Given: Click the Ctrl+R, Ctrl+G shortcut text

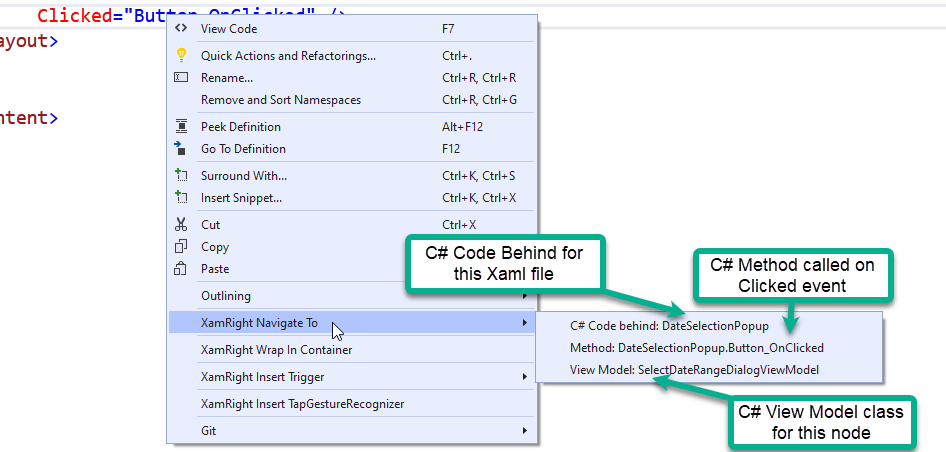Looking at the screenshot, I should click(479, 100).
